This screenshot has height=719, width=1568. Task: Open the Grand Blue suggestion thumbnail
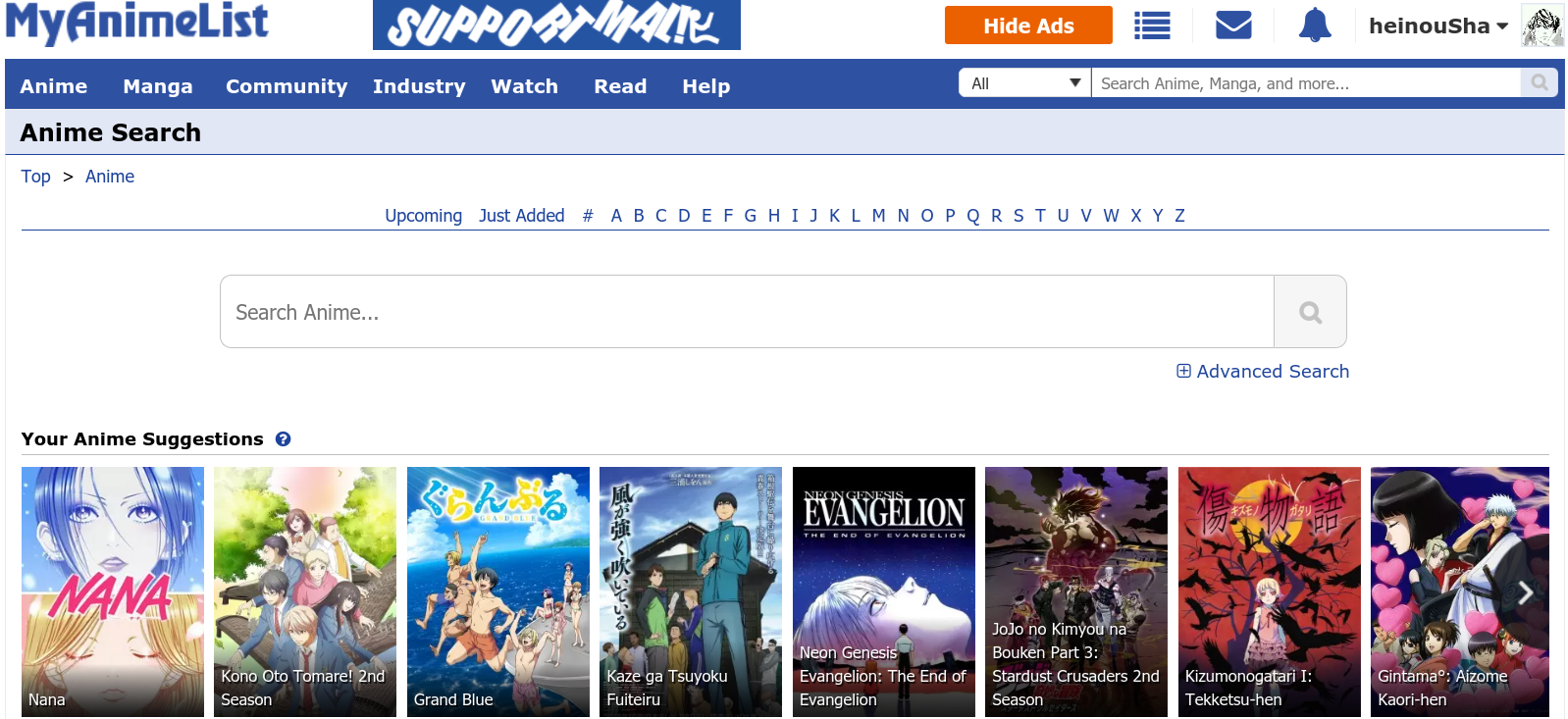(498, 591)
